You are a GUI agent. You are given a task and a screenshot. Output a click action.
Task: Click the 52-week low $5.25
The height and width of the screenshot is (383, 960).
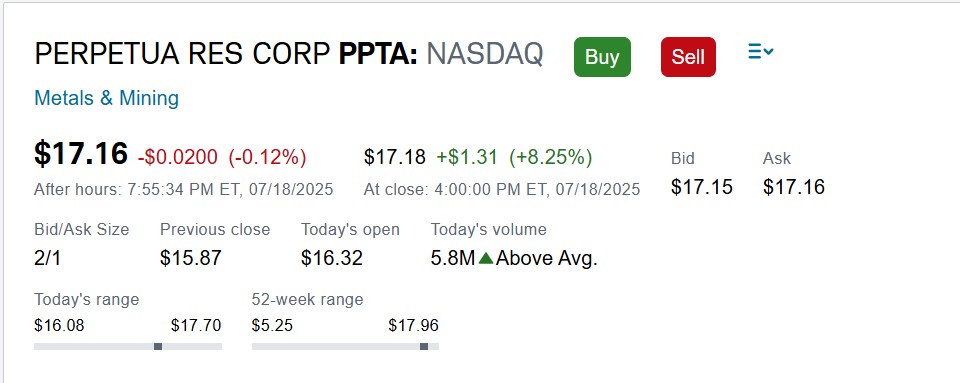[272, 325]
